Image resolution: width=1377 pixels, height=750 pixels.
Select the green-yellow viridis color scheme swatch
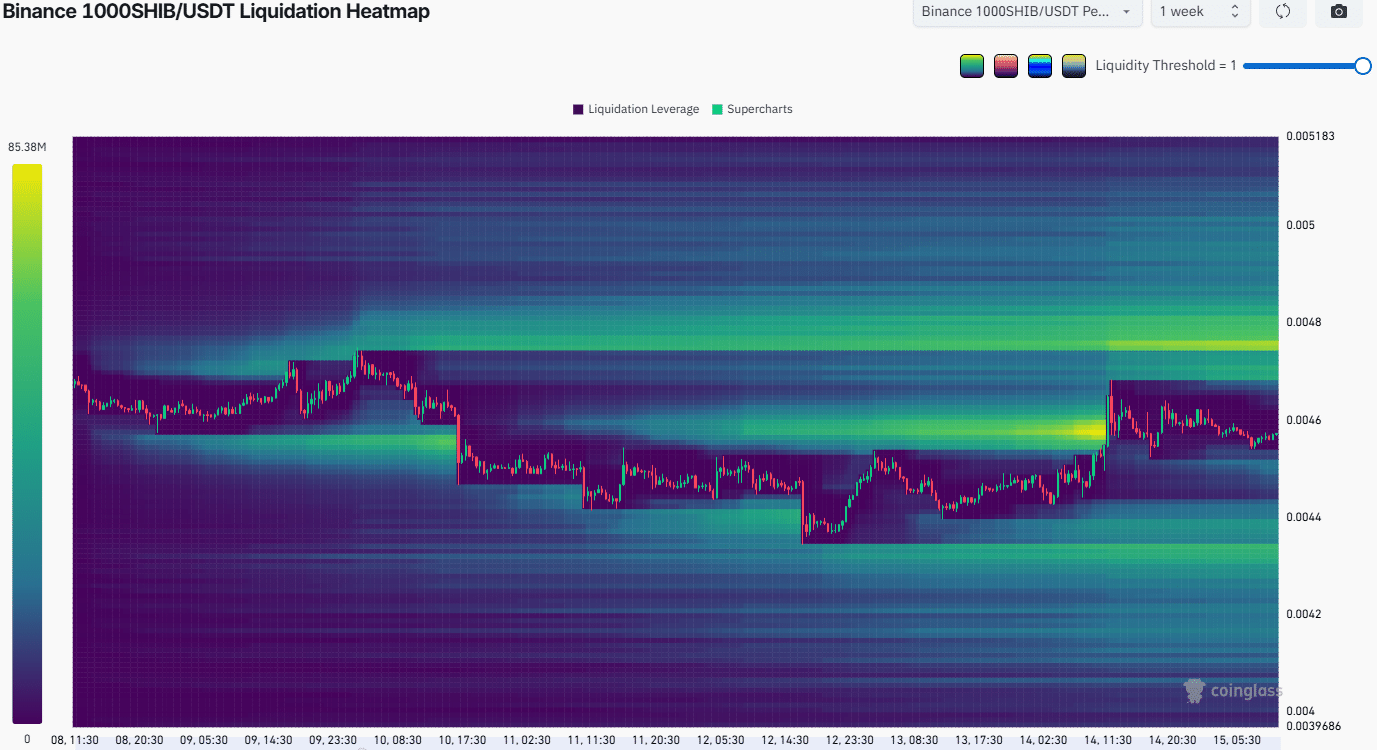coord(972,66)
